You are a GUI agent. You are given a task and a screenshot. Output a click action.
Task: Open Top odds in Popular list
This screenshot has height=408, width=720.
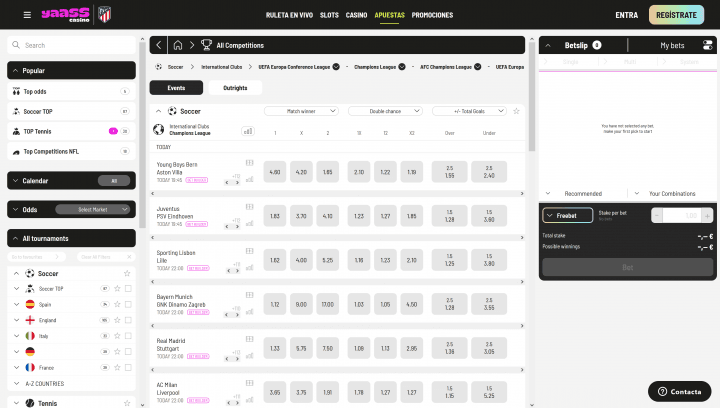[71, 91]
